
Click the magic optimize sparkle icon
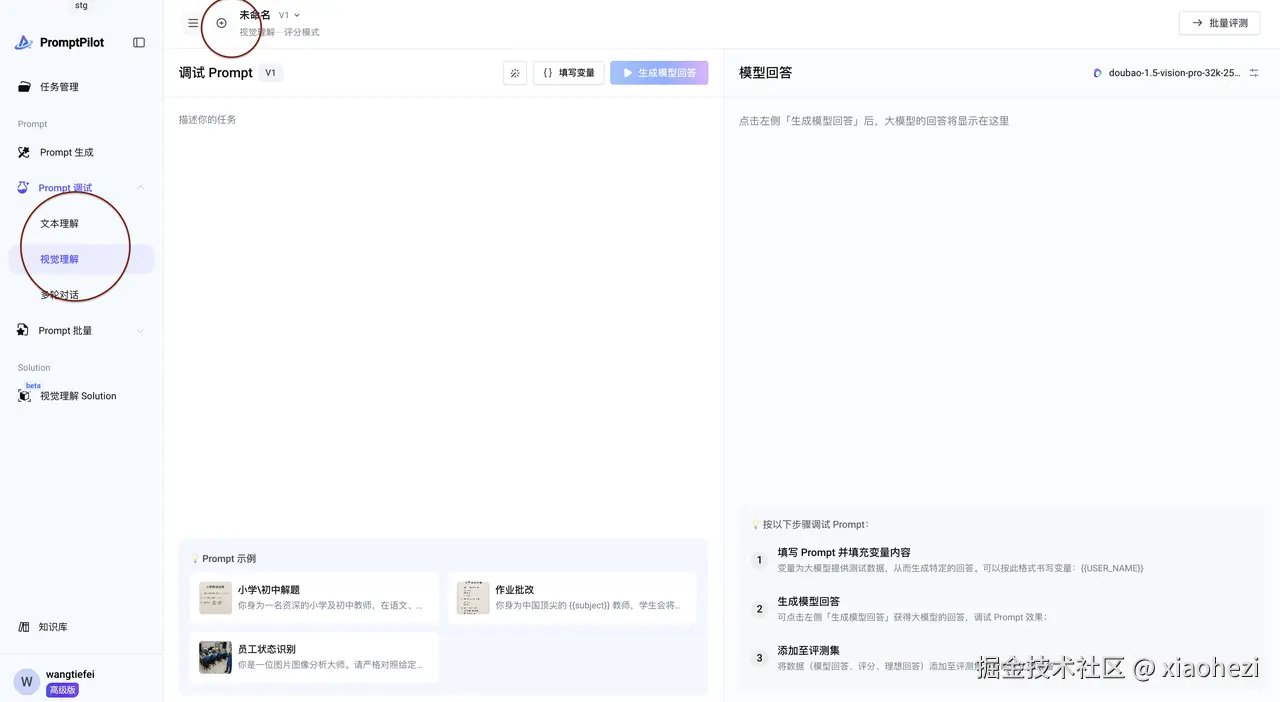[x=515, y=73]
